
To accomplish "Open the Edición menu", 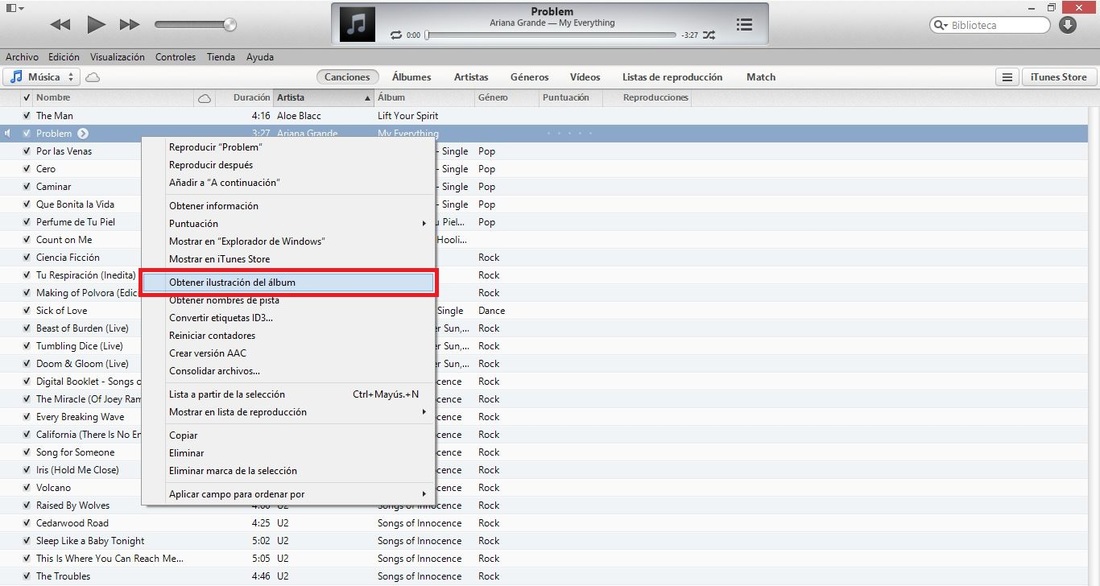I will [x=64, y=57].
